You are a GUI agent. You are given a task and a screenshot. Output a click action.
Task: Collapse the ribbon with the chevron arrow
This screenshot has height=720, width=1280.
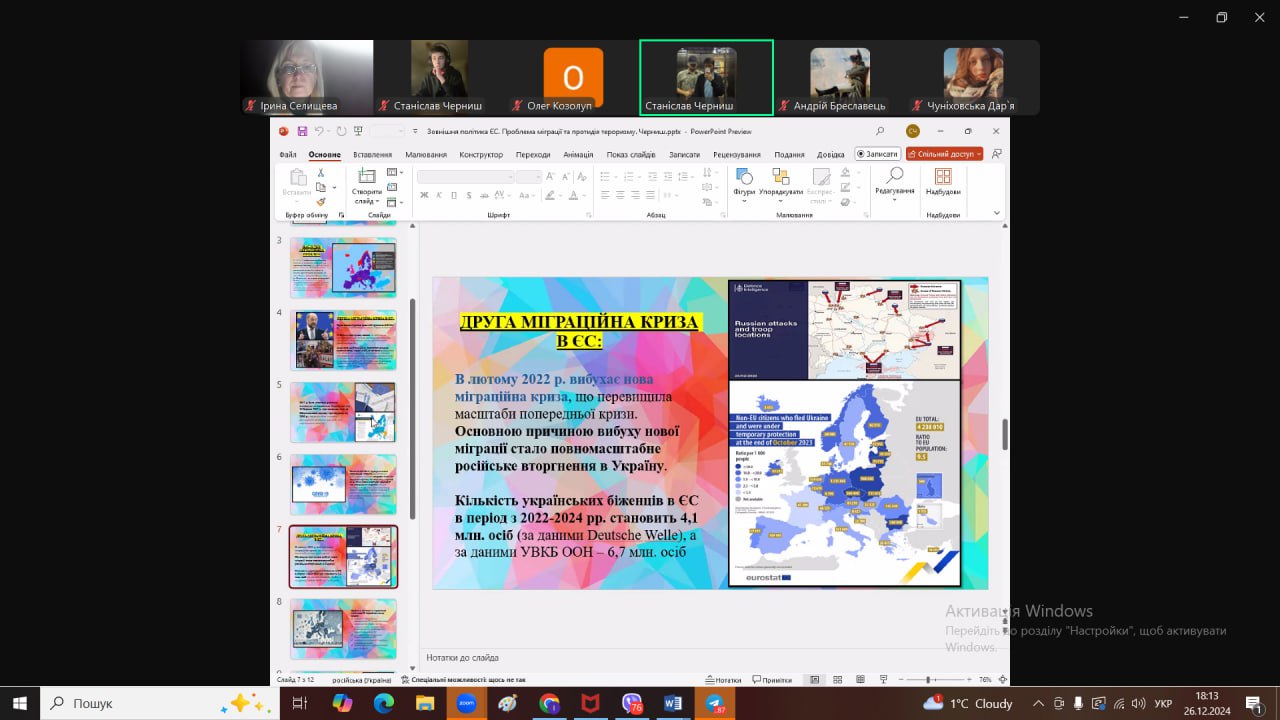coord(997,213)
